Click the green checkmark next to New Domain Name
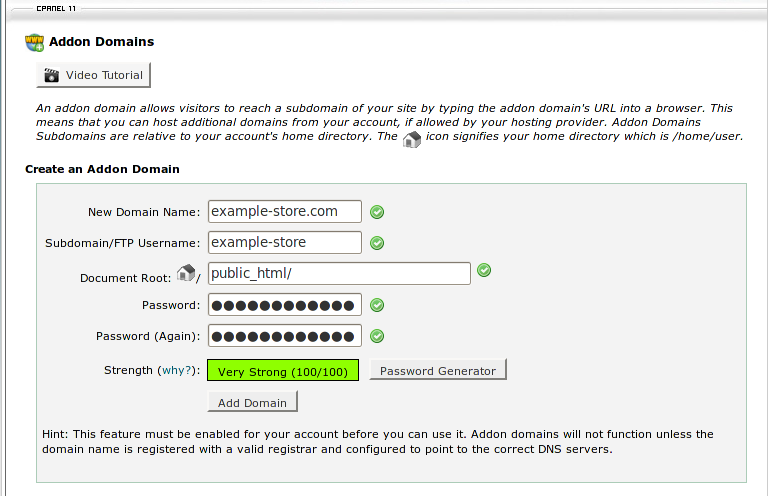Viewport: 770px width, 496px height. point(377,212)
